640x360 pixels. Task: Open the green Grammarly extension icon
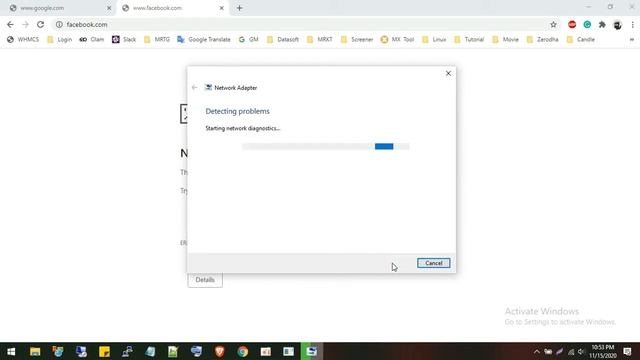pyautogui.click(x=587, y=24)
